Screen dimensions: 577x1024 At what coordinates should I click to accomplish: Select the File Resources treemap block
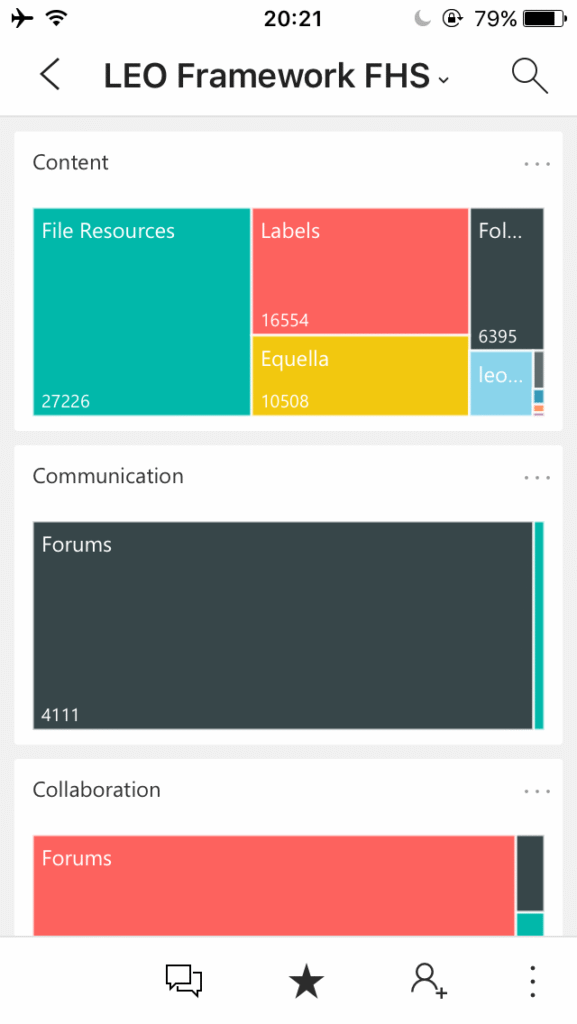click(x=142, y=312)
